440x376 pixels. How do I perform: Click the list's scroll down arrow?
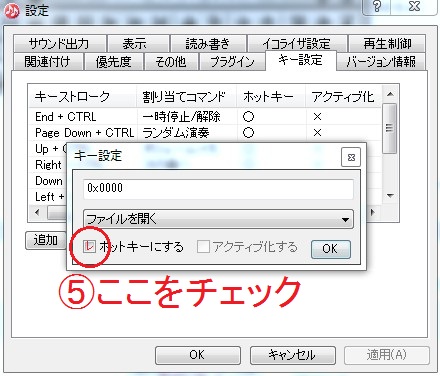390,196
